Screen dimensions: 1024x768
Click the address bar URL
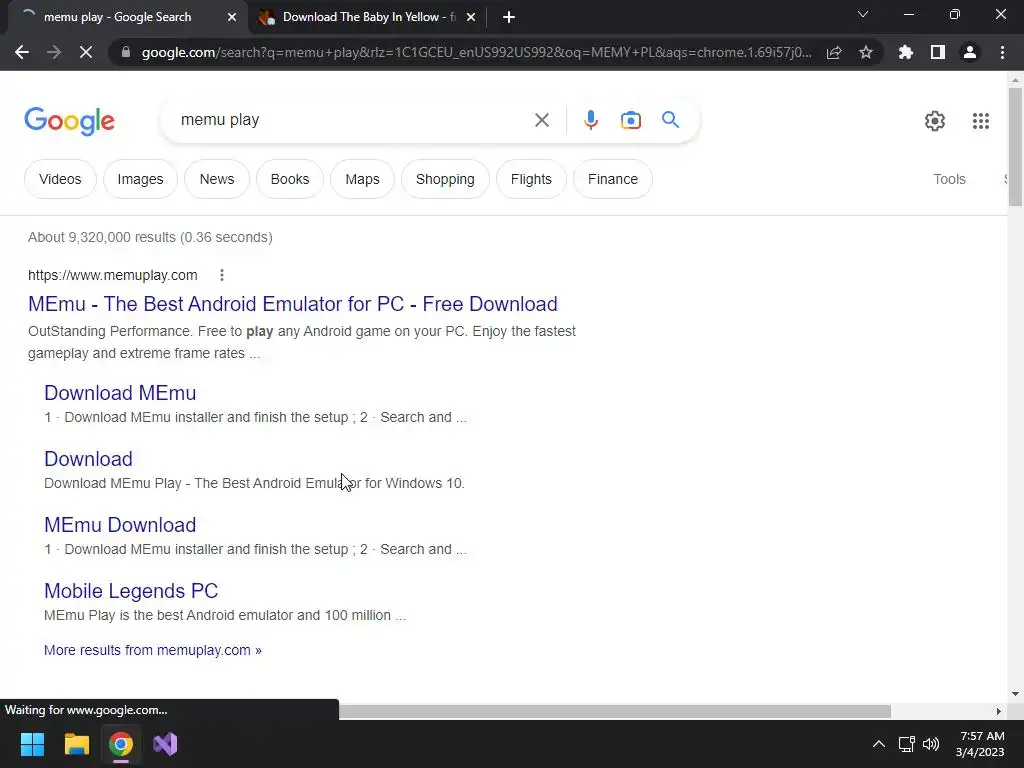point(477,52)
